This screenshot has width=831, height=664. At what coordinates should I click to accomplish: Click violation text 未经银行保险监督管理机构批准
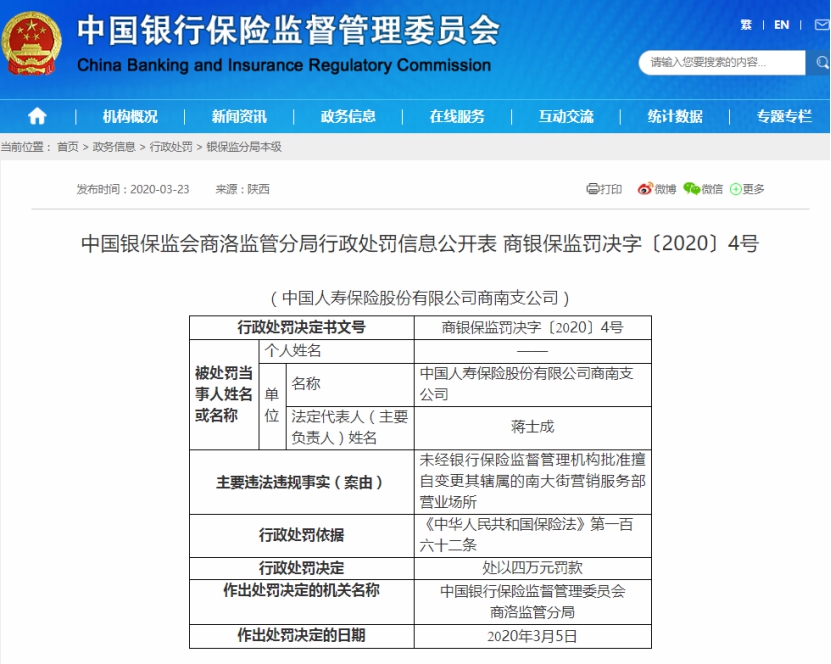533,481
